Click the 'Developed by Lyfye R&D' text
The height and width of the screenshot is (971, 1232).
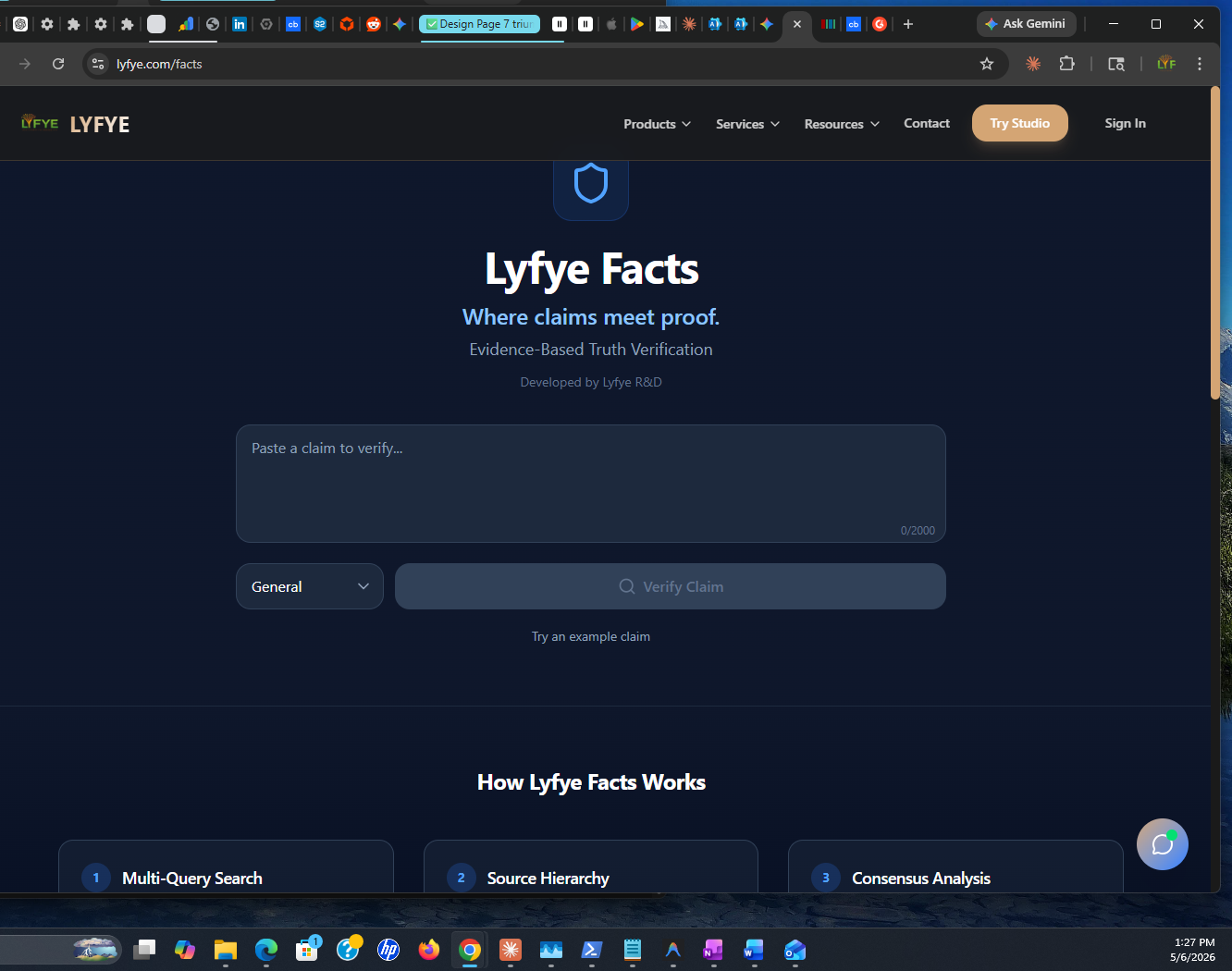(x=591, y=382)
